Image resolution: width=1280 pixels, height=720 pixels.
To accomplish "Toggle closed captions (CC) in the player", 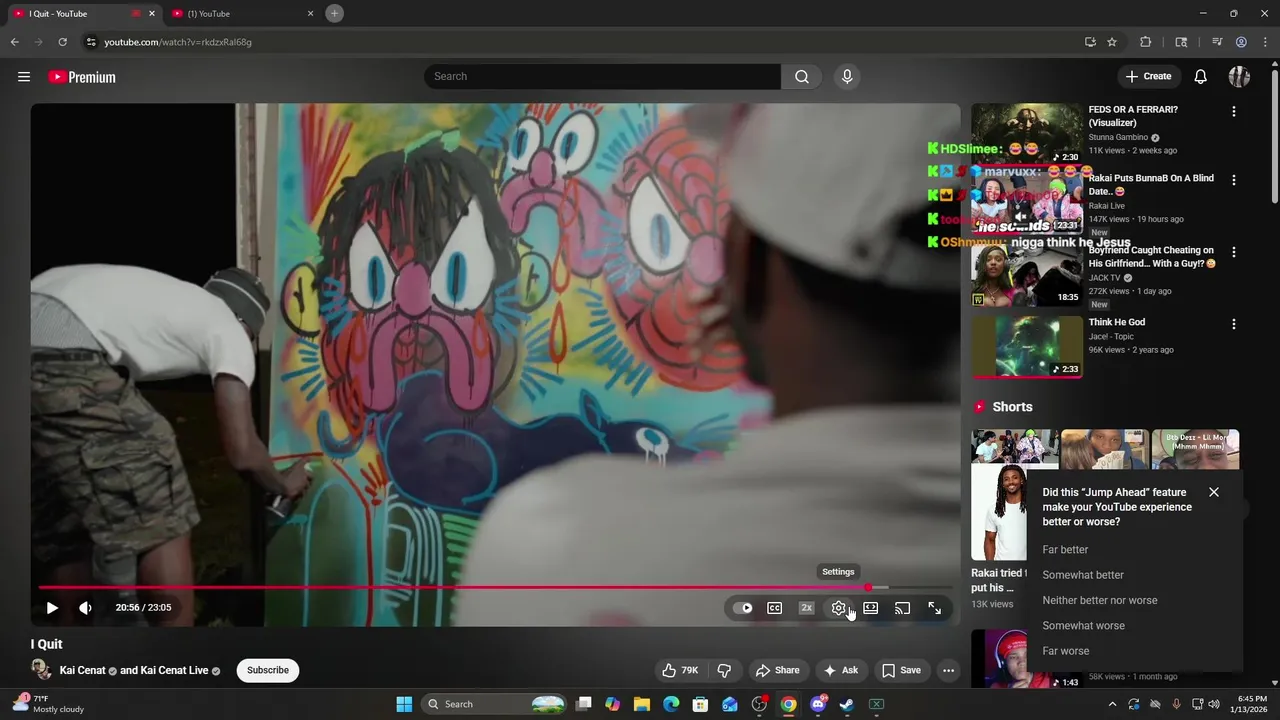I will 775,608.
